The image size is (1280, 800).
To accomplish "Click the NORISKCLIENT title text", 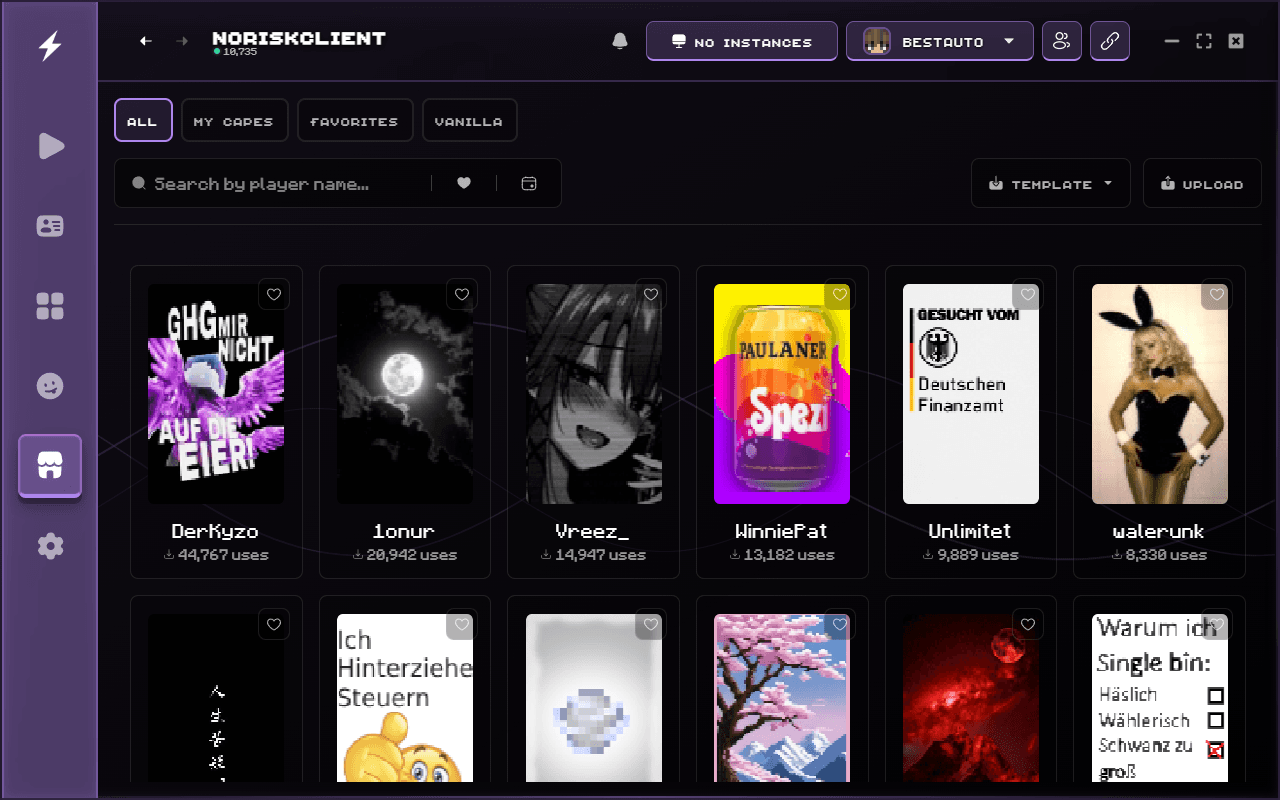I will pos(299,38).
